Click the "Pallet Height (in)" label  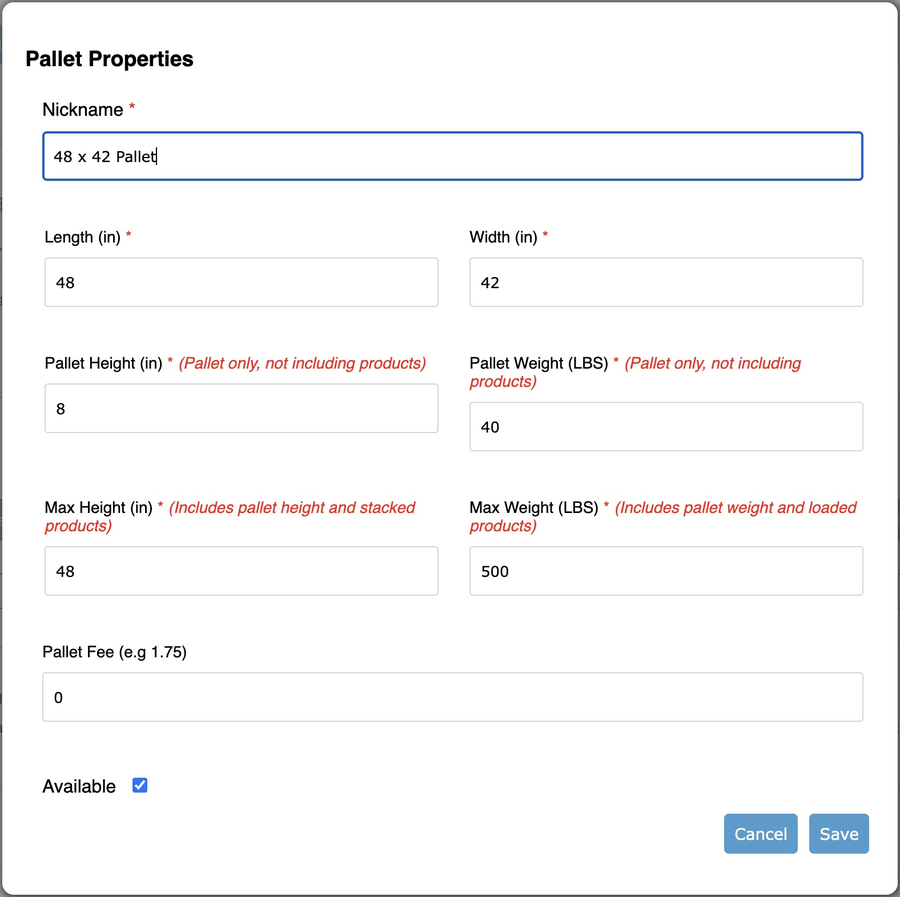tap(103, 364)
